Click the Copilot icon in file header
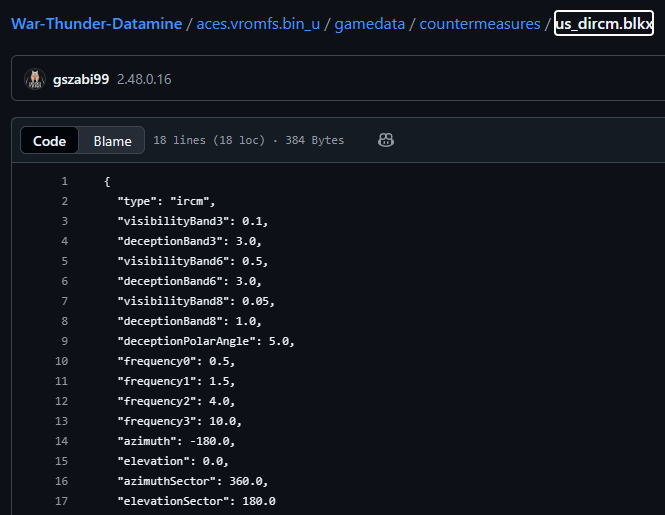The width and height of the screenshot is (665, 515). tap(386, 141)
